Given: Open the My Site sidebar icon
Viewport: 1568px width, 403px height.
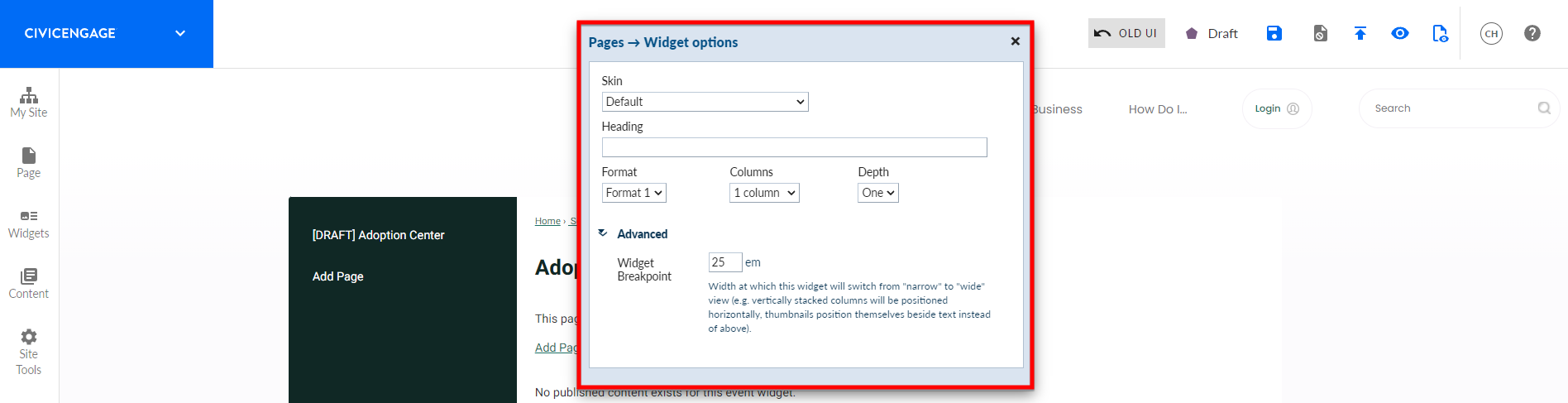Looking at the screenshot, I should 29,103.
